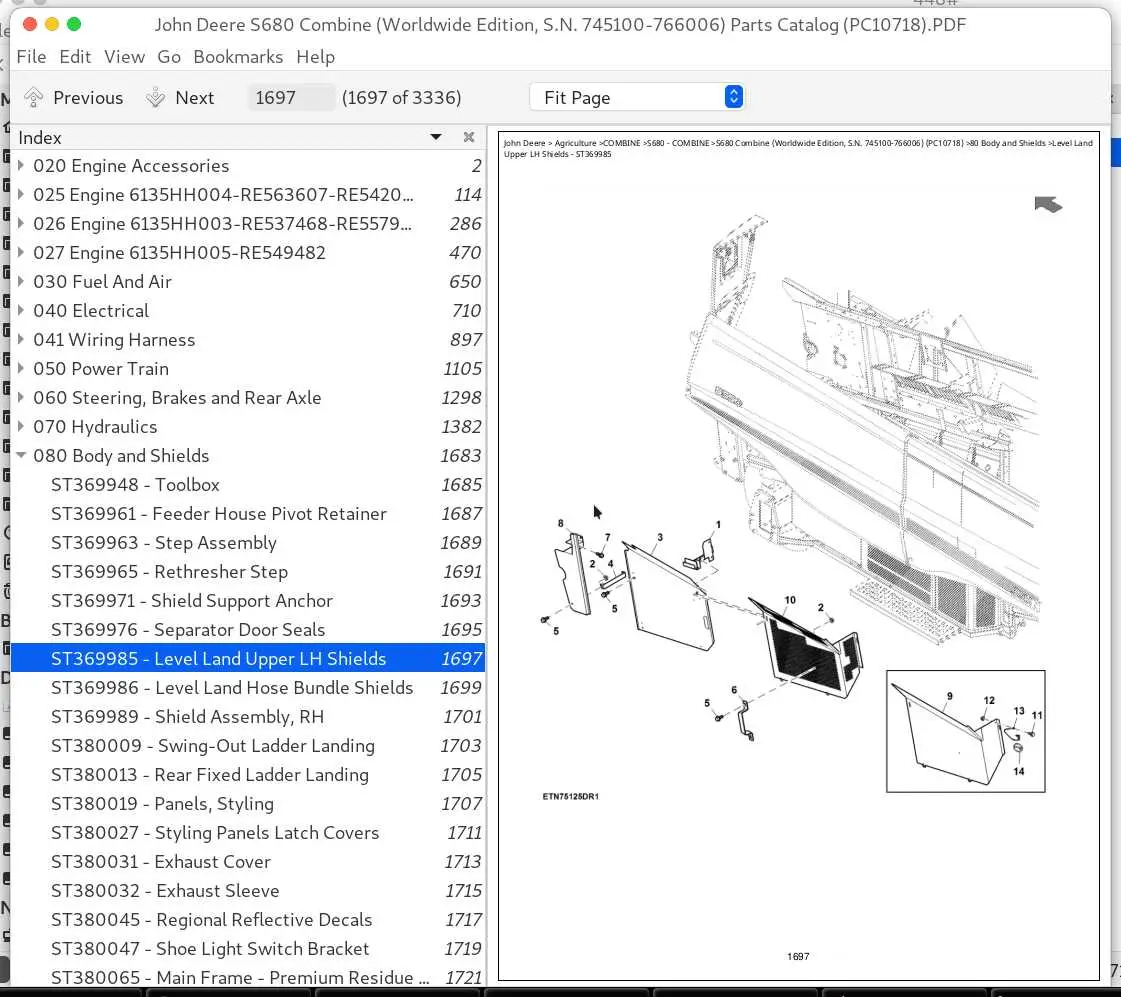Select ST380019 - Panels, Styling entry
The height and width of the screenshot is (997, 1121).
247,803
